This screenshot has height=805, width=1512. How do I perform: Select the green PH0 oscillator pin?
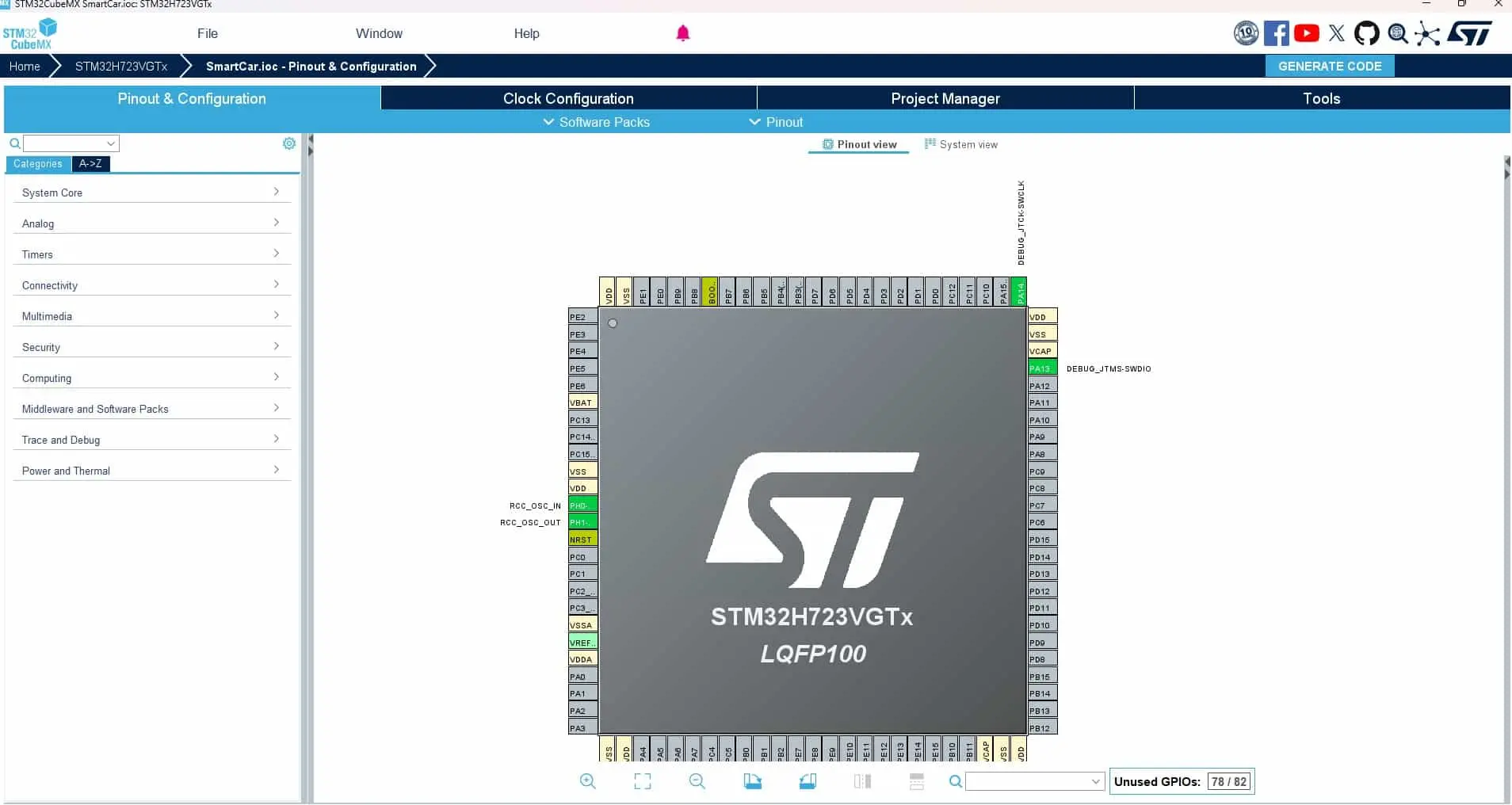click(x=583, y=506)
